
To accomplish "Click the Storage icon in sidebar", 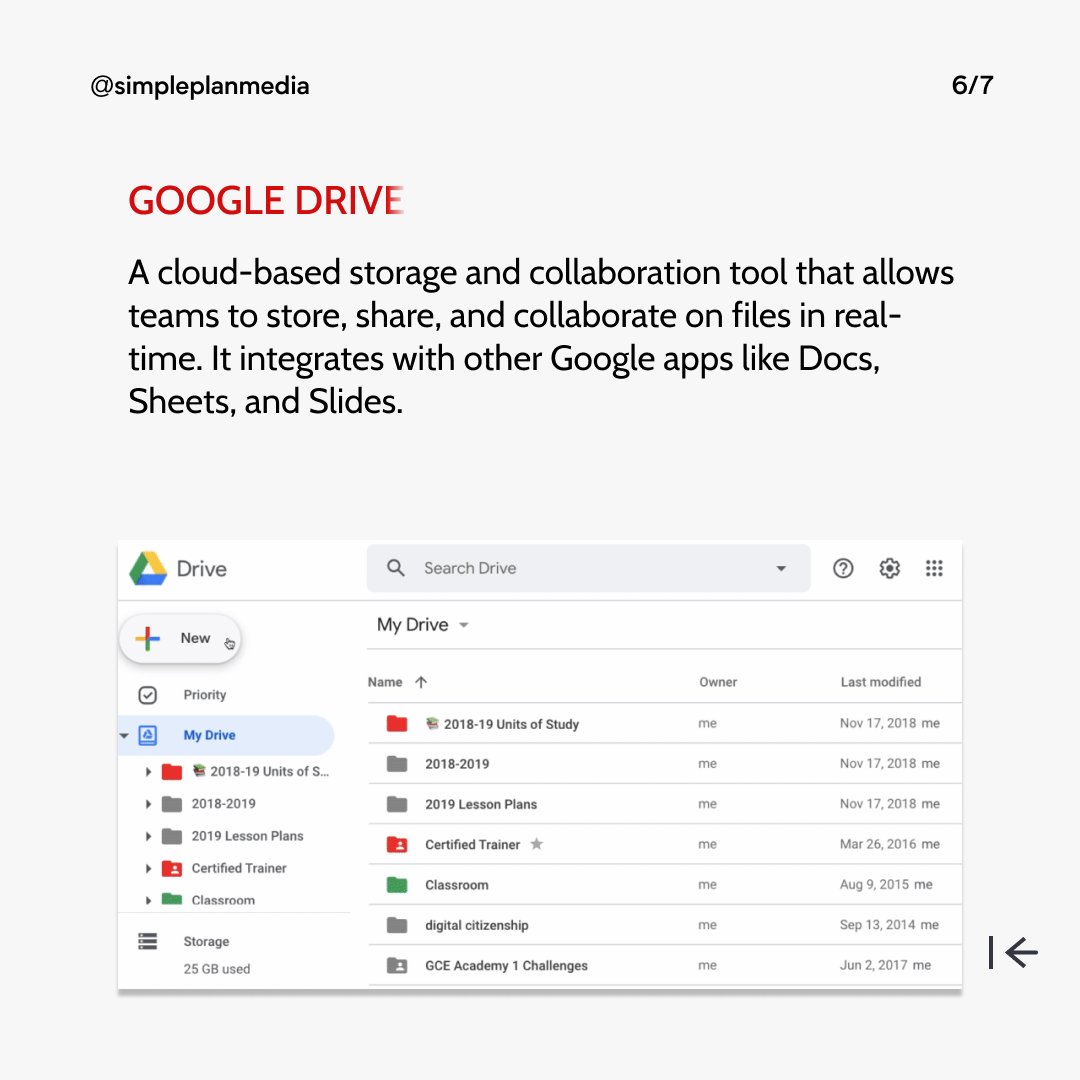I will [147, 941].
